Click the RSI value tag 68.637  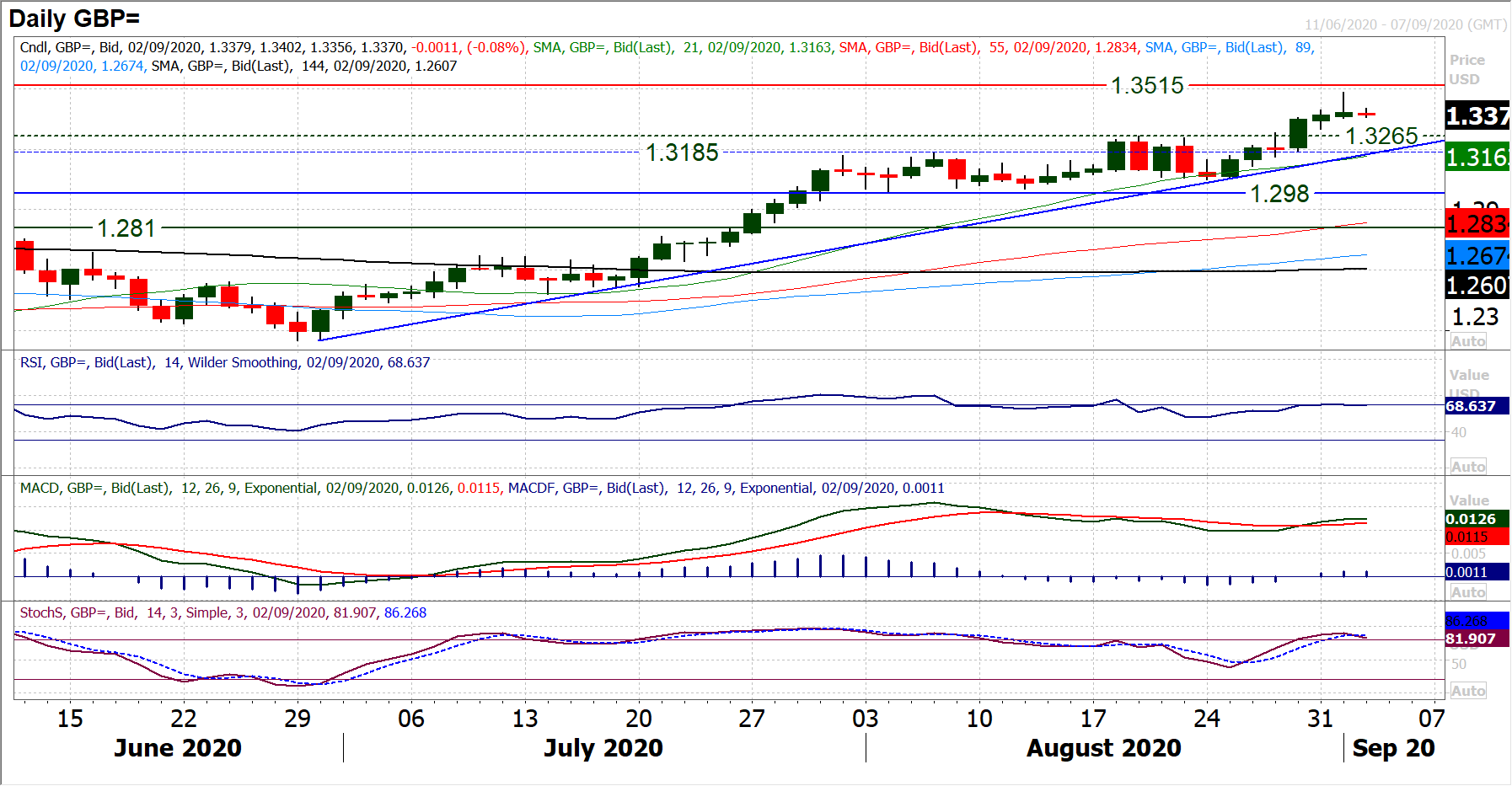click(x=1471, y=406)
